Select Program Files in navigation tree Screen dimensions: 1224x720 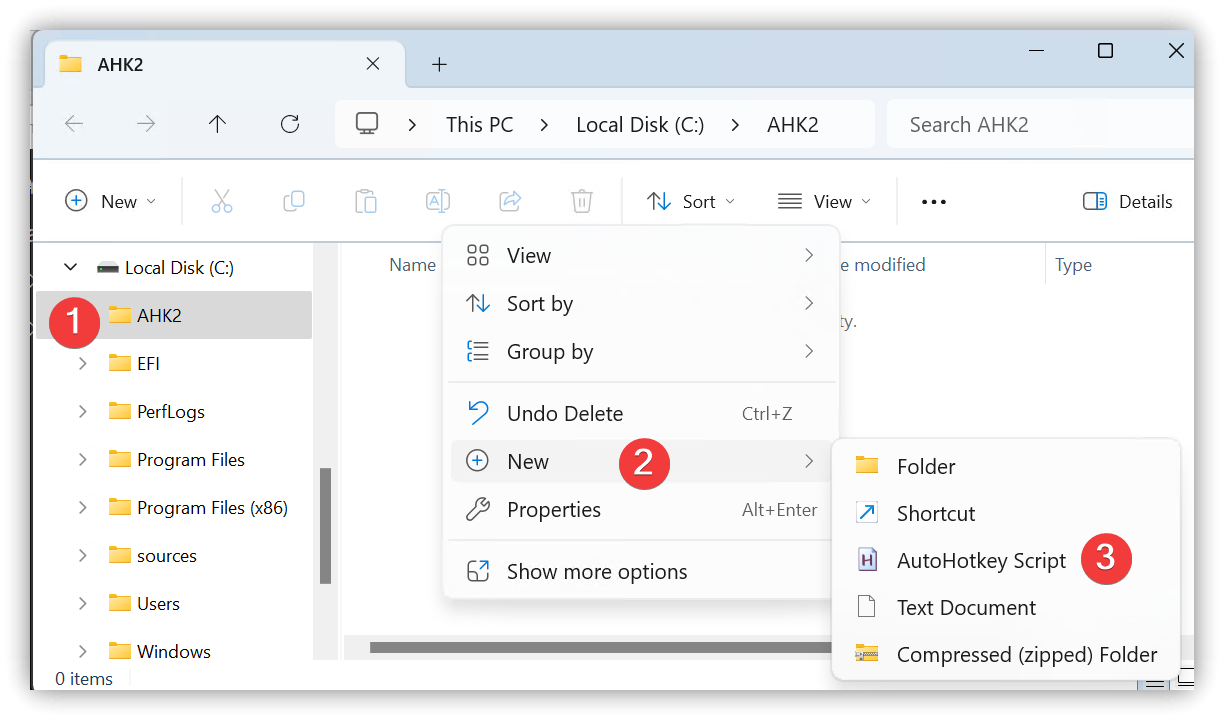[x=174, y=460]
